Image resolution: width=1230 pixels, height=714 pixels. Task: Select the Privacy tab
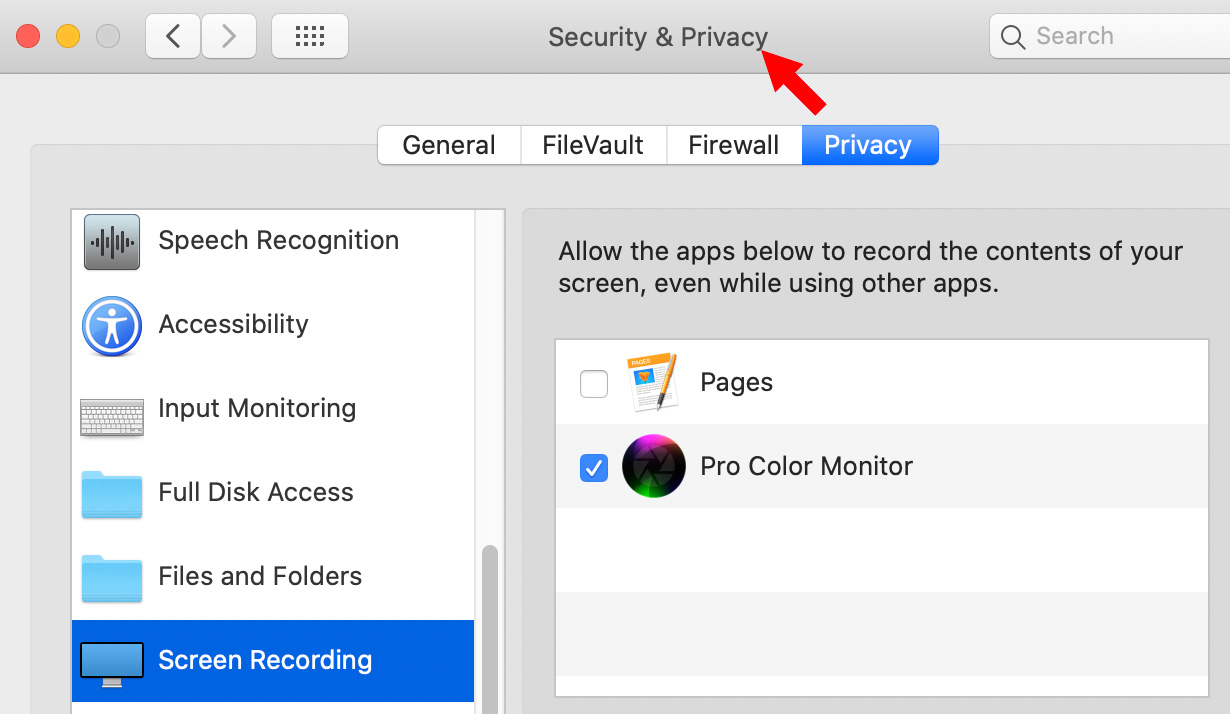click(868, 145)
